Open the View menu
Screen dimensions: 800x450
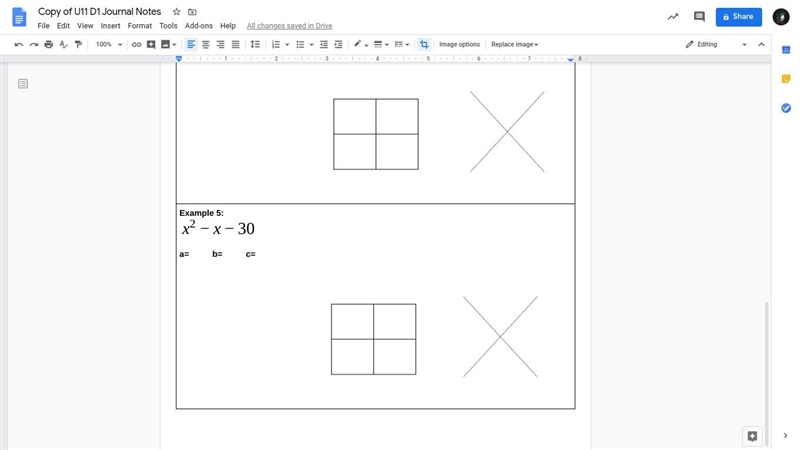pos(85,26)
